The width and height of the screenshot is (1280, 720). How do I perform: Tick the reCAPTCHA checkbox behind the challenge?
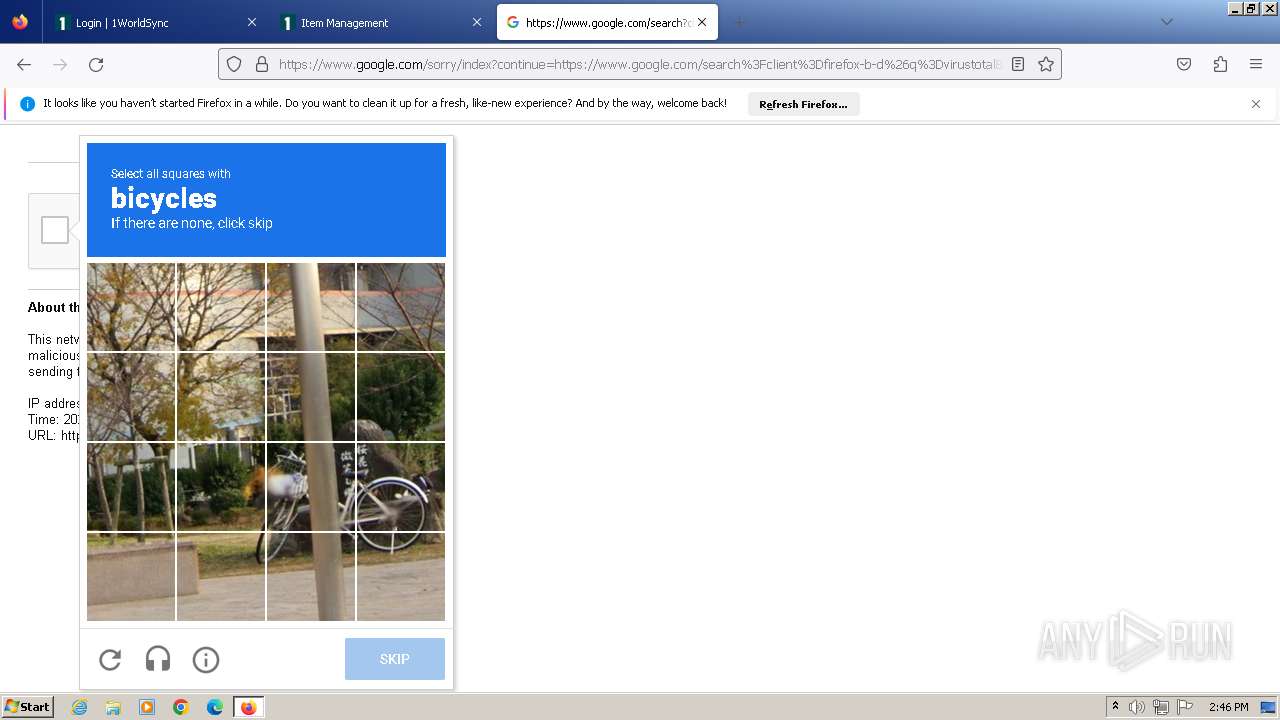(x=55, y=230)
